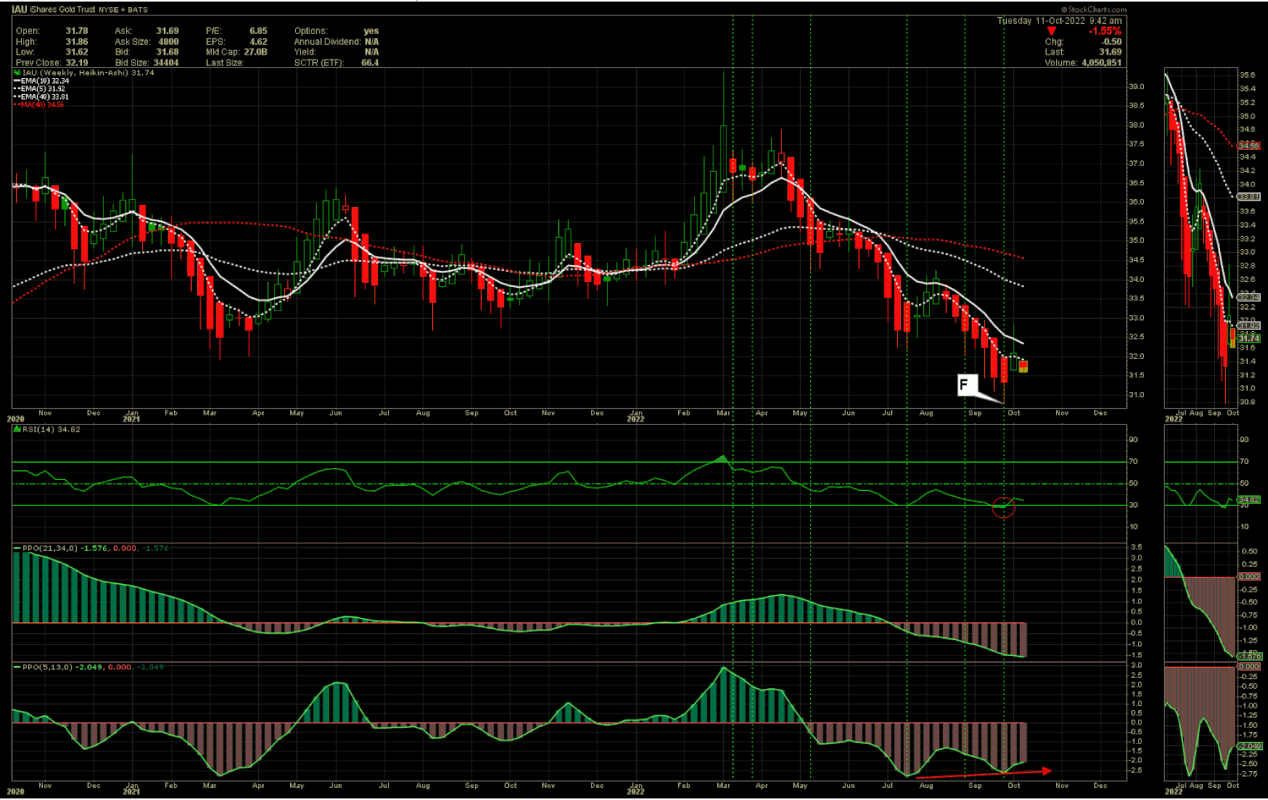Click the red 34.56 price tag on mini chart

pos(1249,146)
